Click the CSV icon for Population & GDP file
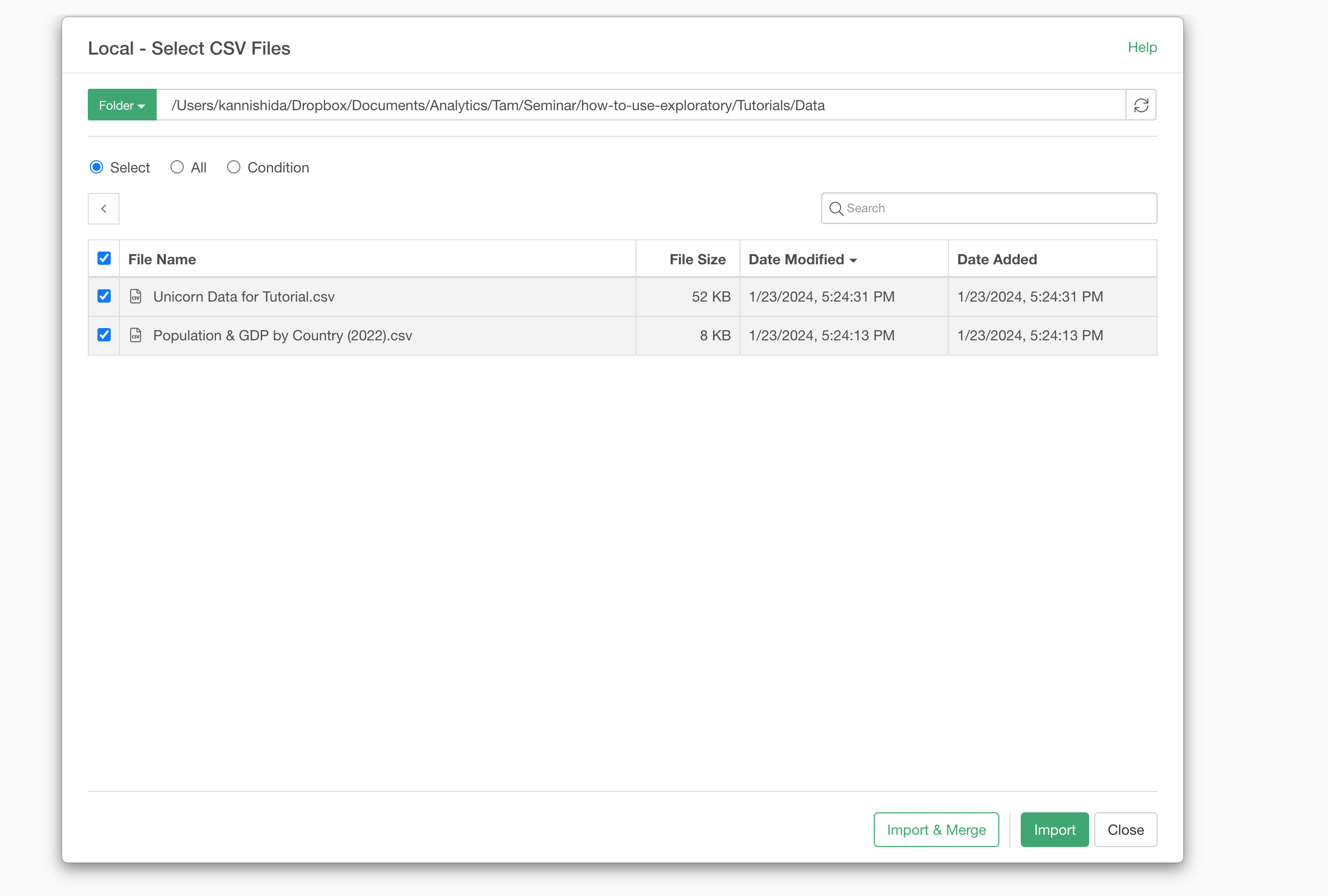Viewport: 1328px width, 896px height. coord(135,335)
